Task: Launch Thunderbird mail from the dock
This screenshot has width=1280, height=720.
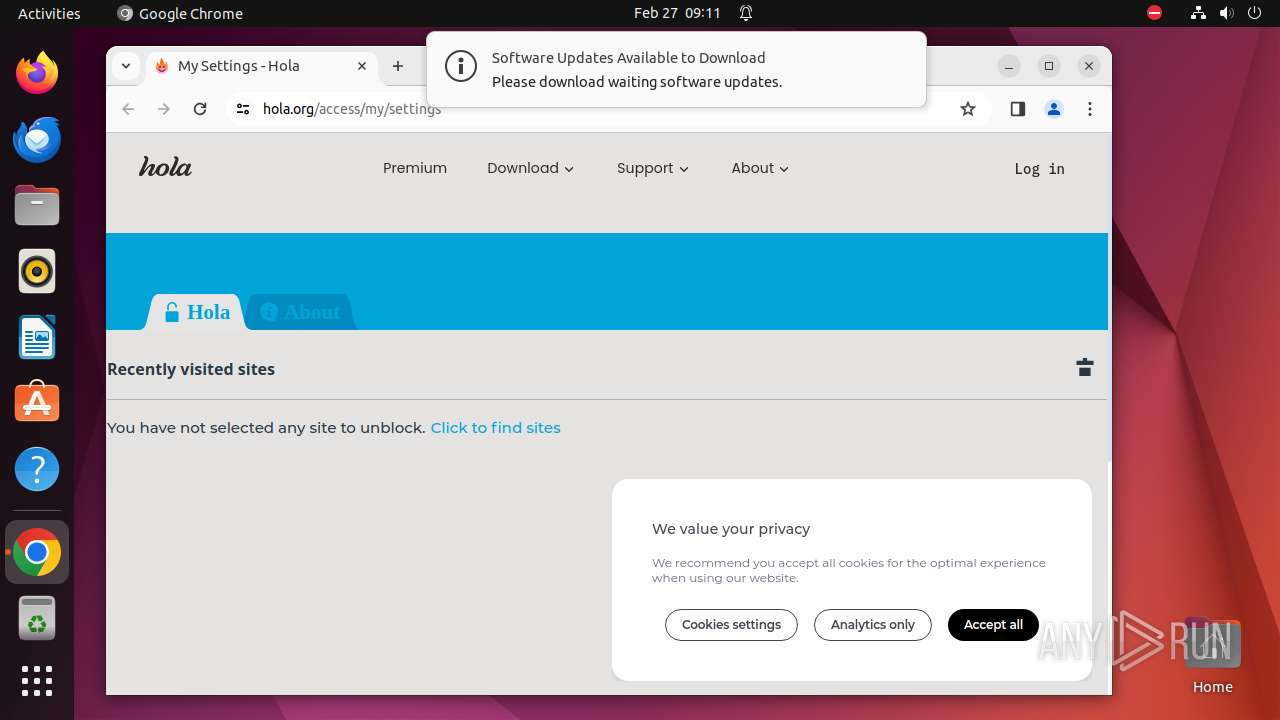Action: click(x=37, y=139)
